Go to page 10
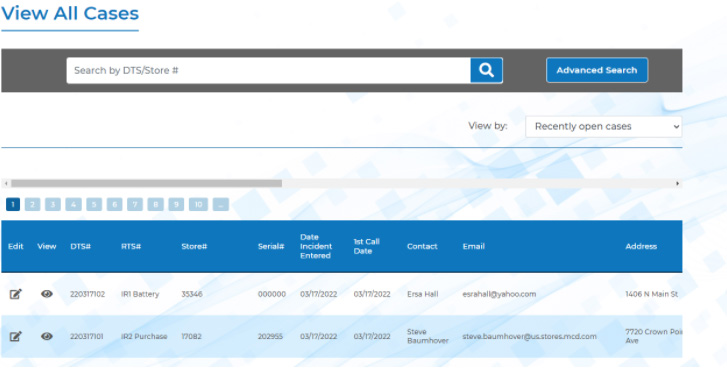This screenshot has width=727, height=380. click(x=198, y=204)
